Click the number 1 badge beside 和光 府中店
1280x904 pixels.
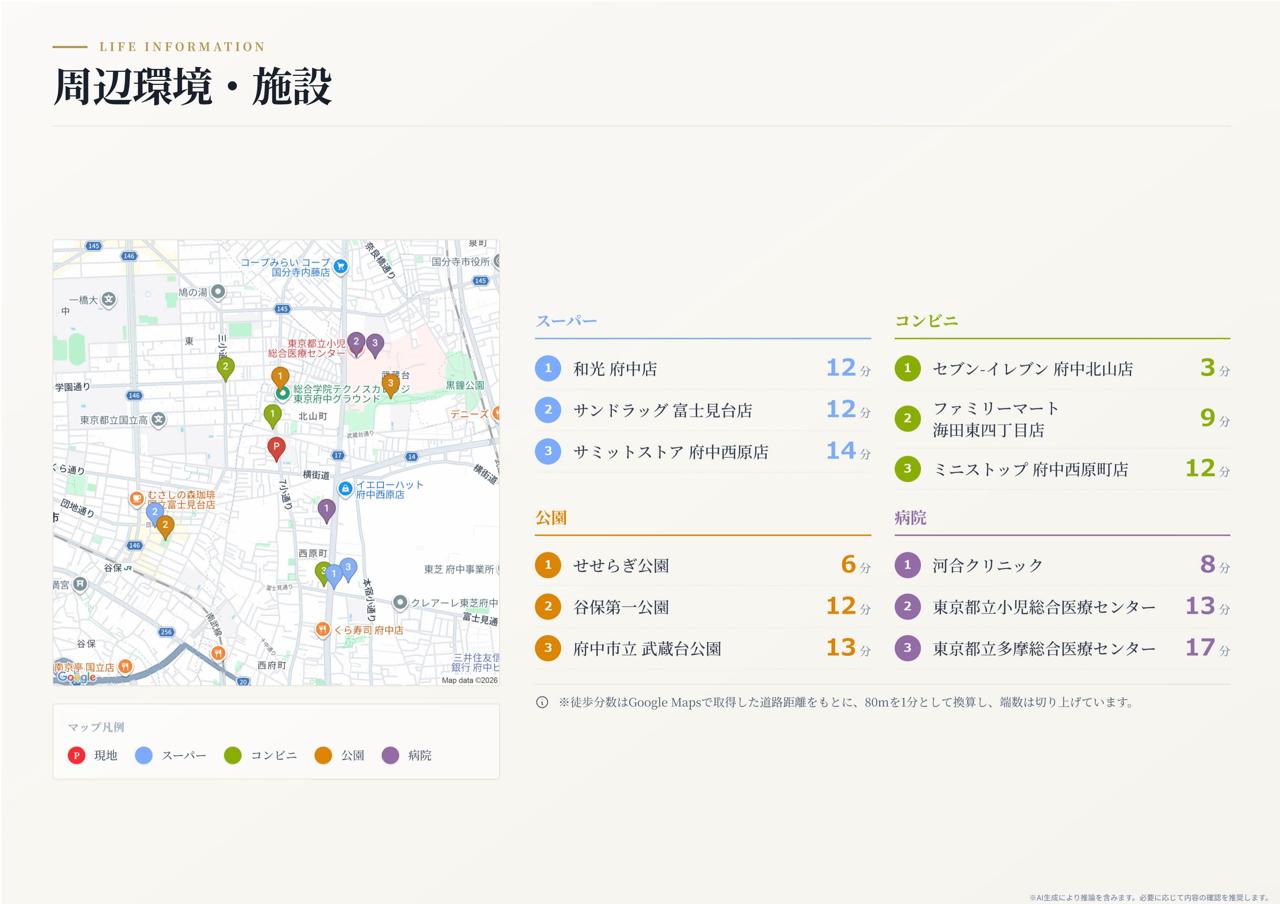coord(548,369)
